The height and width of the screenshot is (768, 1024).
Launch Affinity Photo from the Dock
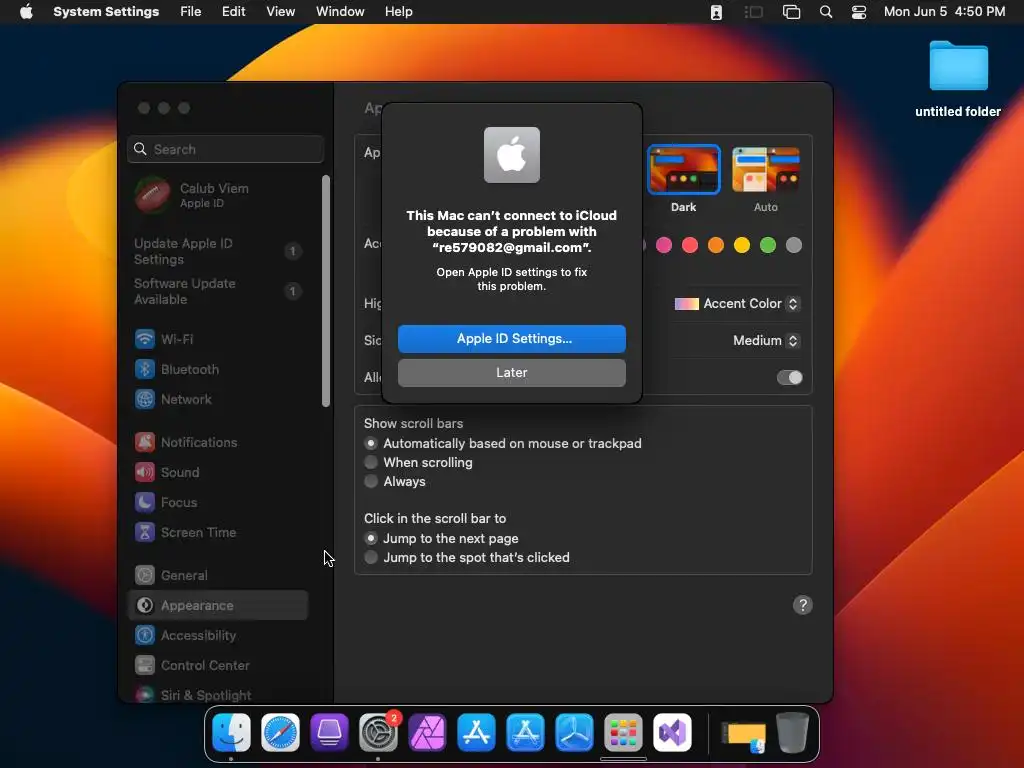pos(427,733)
